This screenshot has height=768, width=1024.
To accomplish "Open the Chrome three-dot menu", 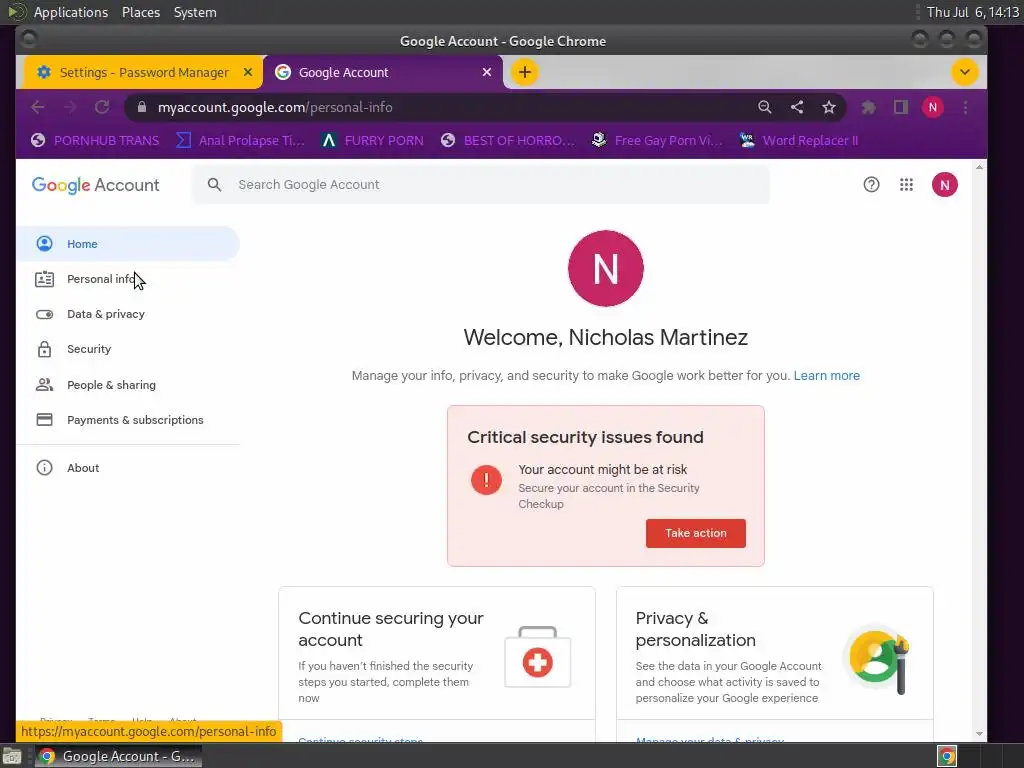I will point(965,107).
